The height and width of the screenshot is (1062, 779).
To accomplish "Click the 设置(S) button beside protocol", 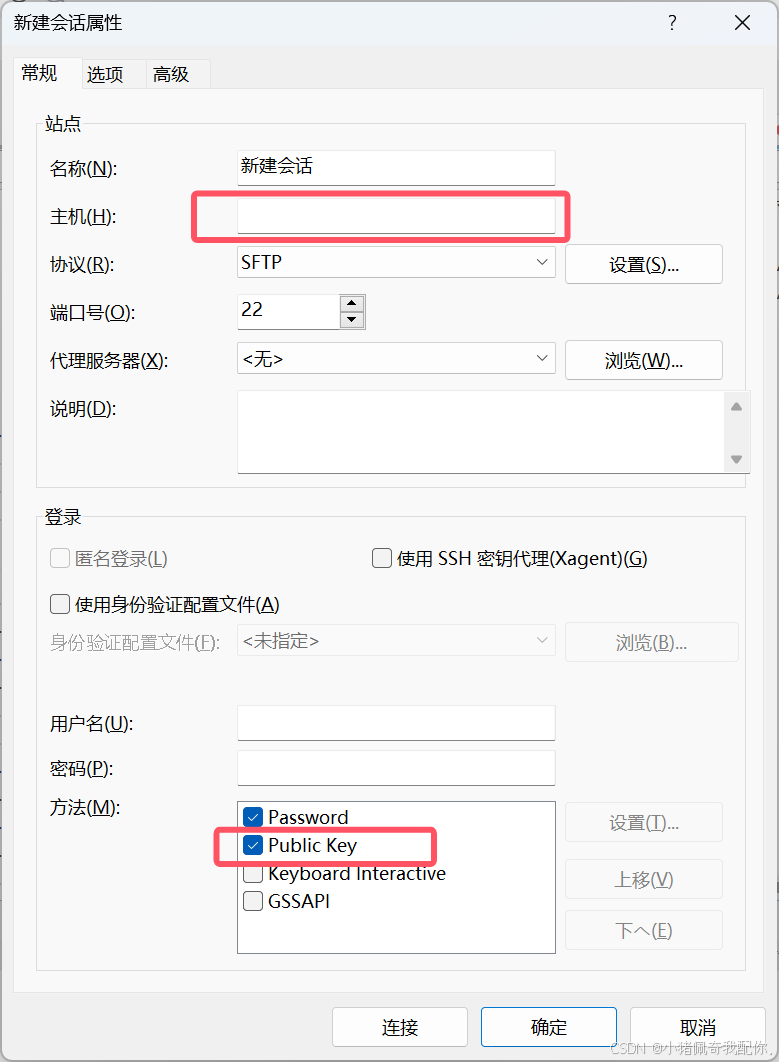I will click(643, 264).
